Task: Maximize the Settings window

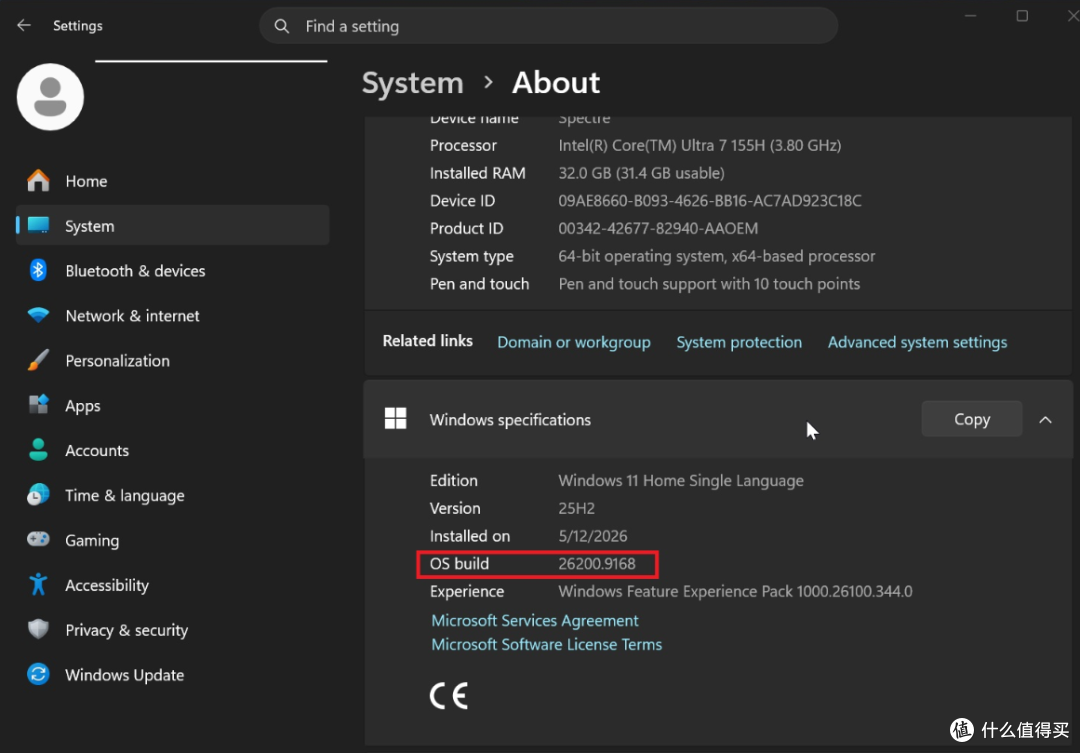Action: pyautogui.click(x=1022, y=16)
